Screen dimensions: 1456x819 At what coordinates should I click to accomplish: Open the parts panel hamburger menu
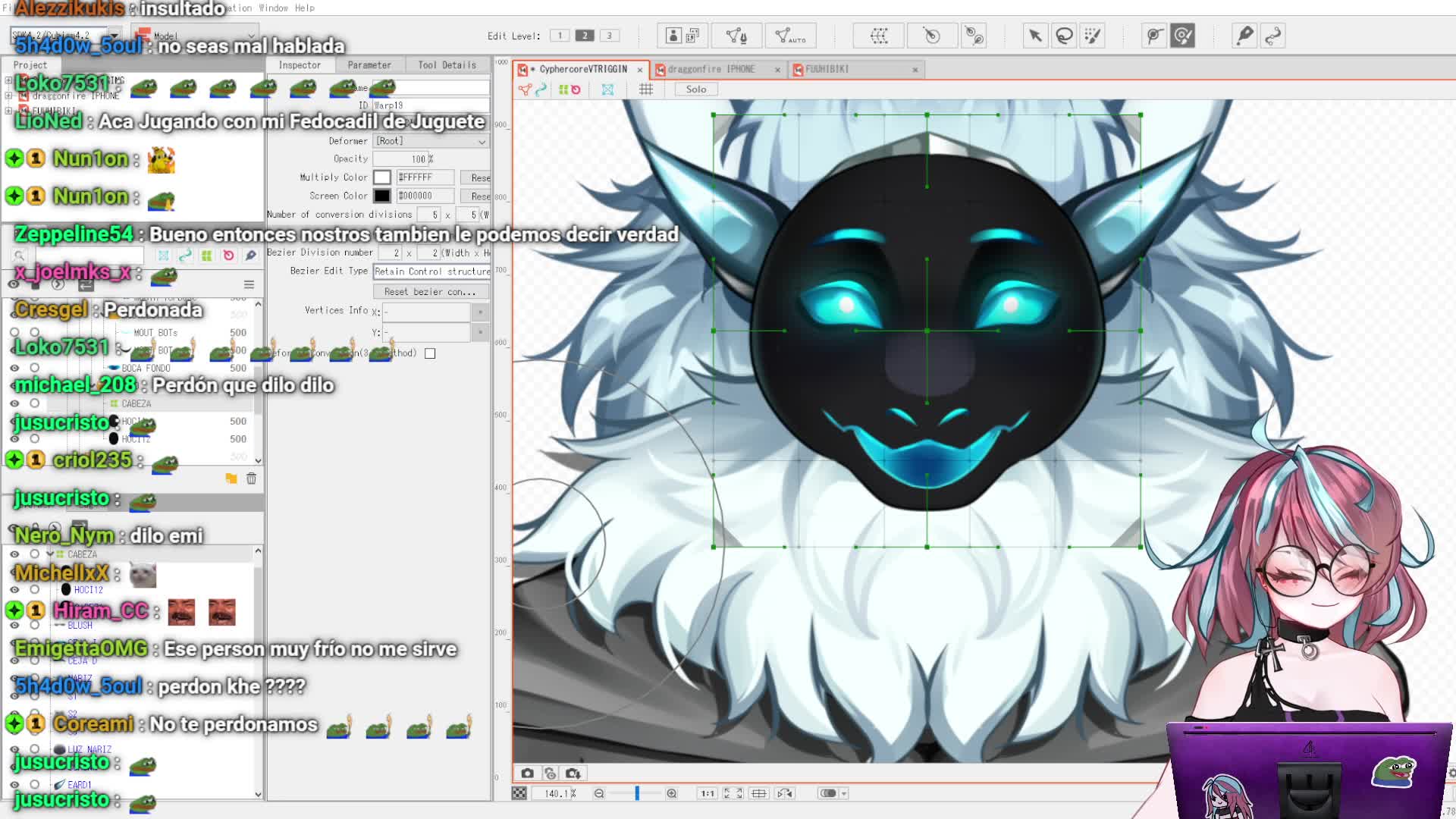tap(249, 284)
